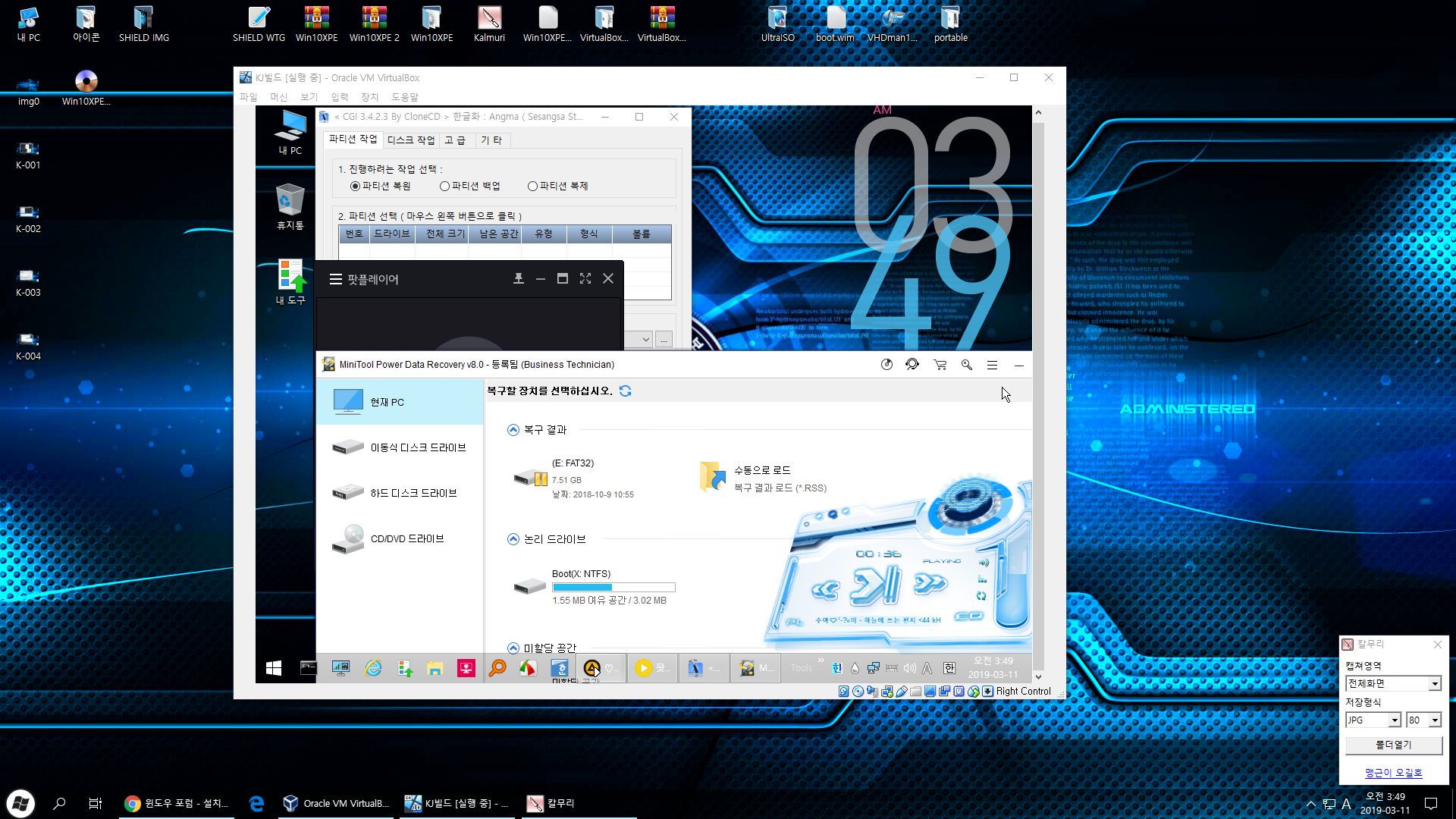Click the music widget speaker mute icon

pyautogui.click(x=984, y=563)
